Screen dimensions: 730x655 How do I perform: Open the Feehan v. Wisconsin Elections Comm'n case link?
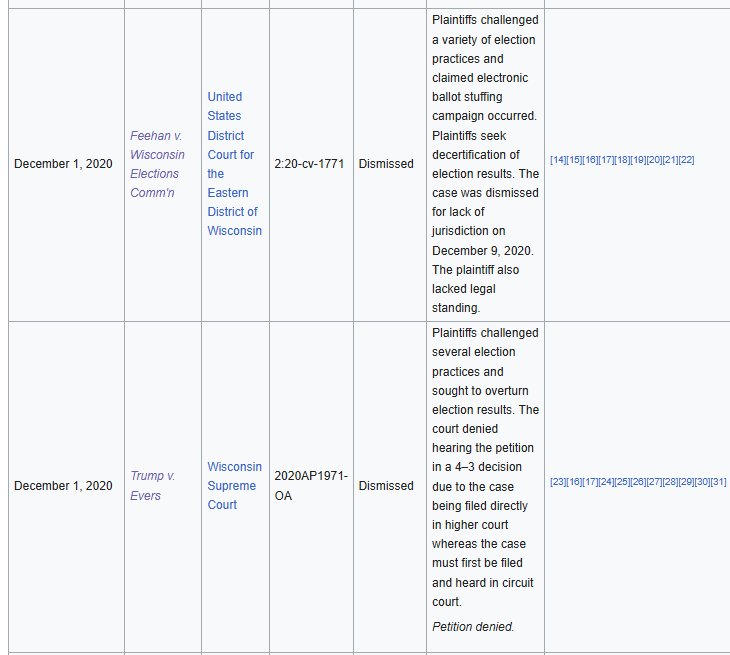(x=157, y=164)
